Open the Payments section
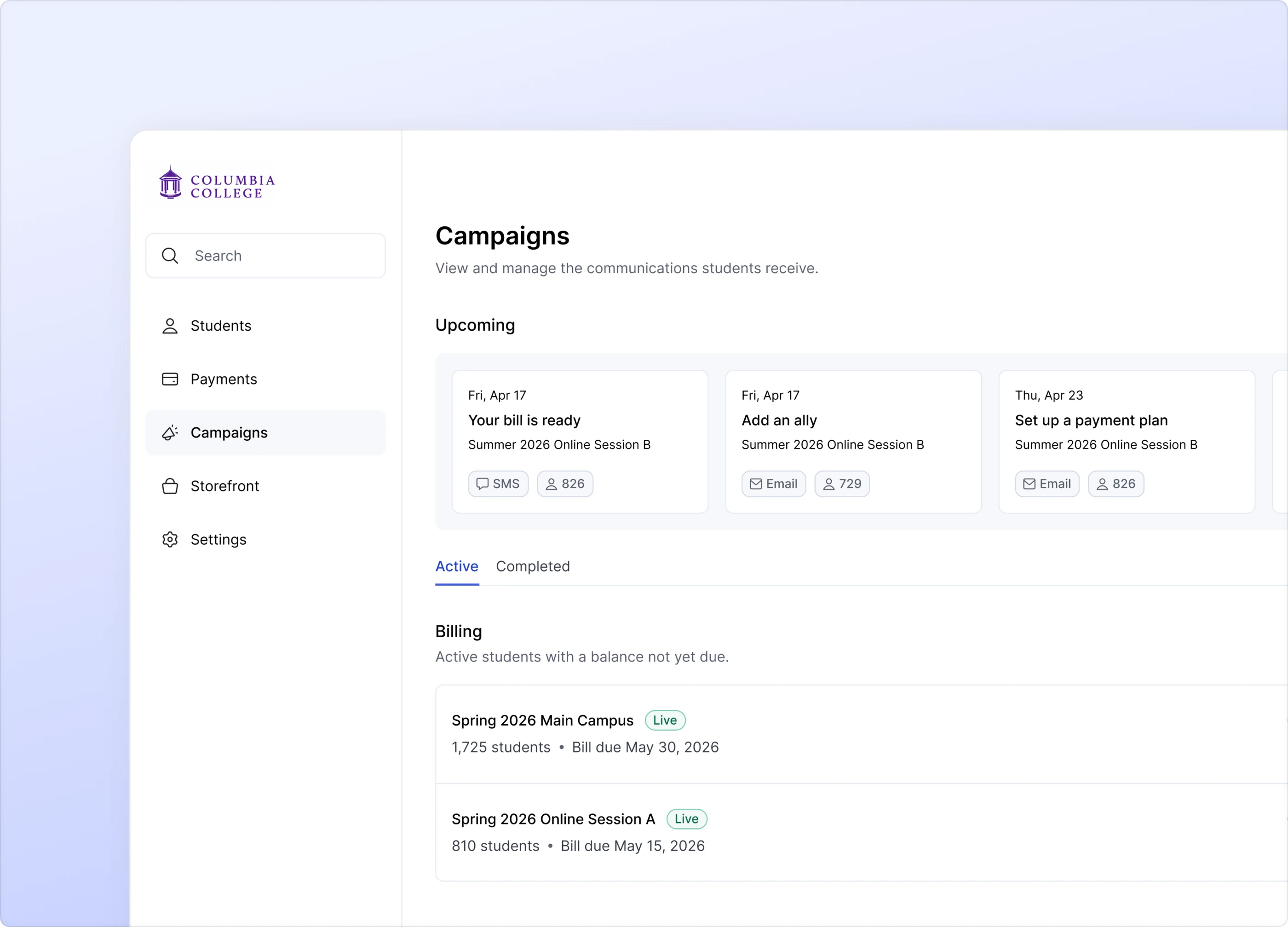 265,380
